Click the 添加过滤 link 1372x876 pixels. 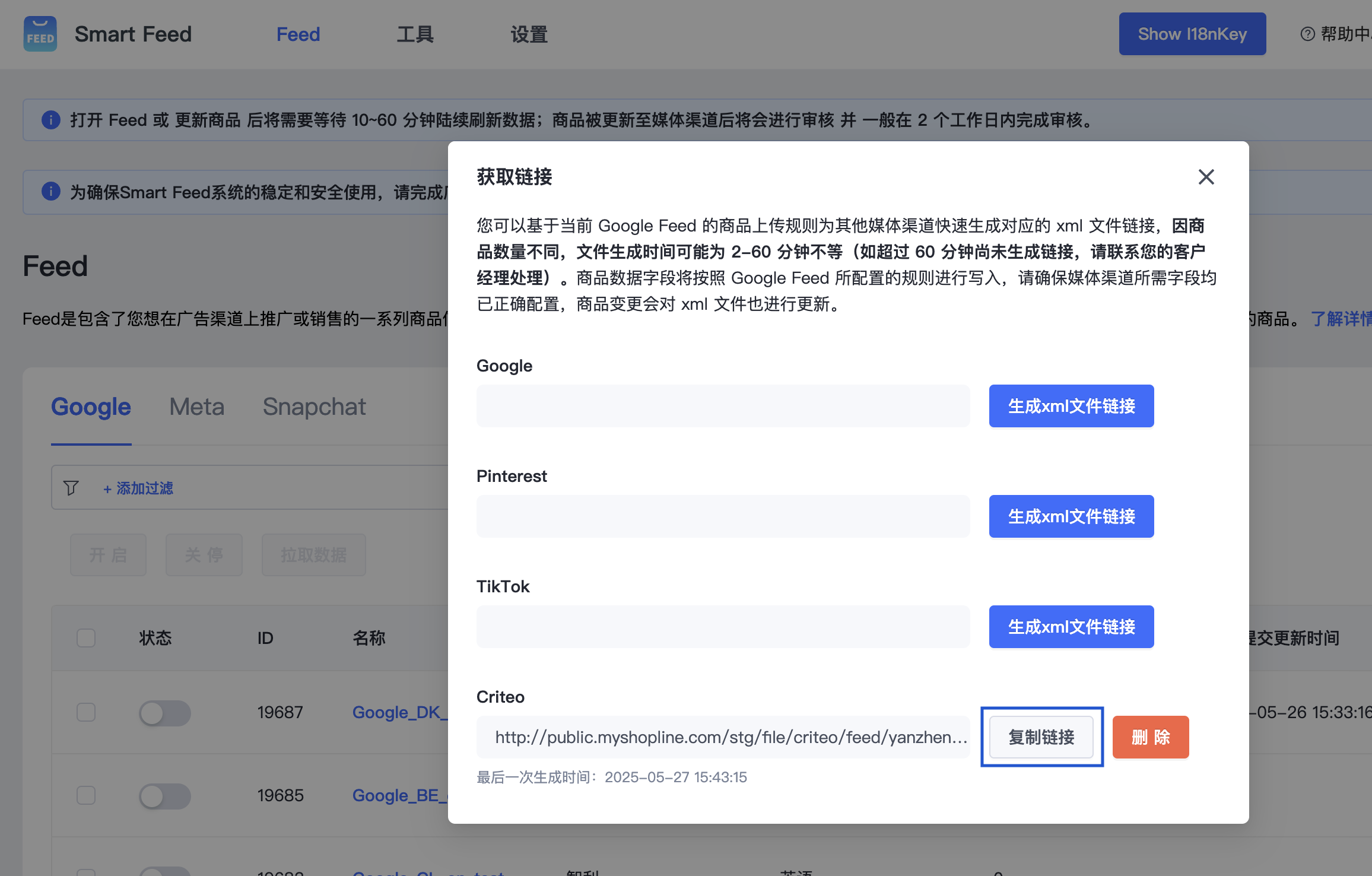[x=138, y=488]
